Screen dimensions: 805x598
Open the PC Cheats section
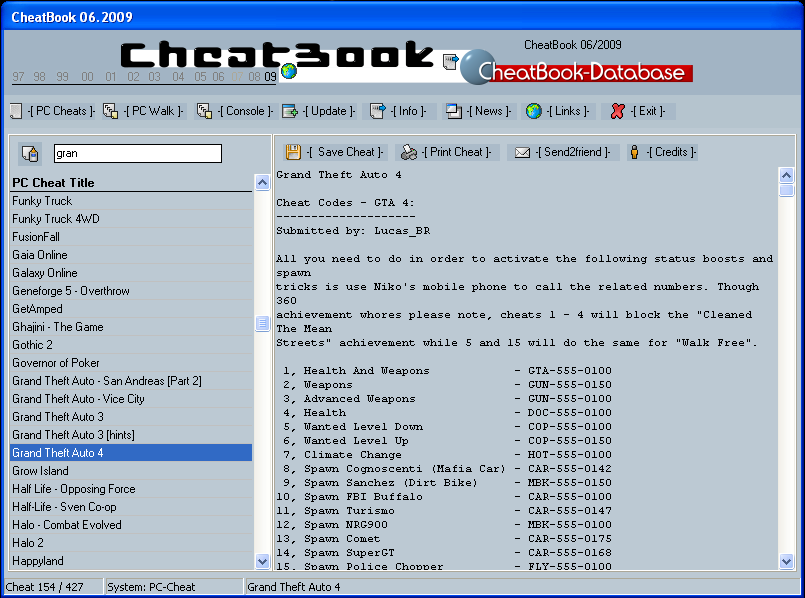click(x=61, y=111)
